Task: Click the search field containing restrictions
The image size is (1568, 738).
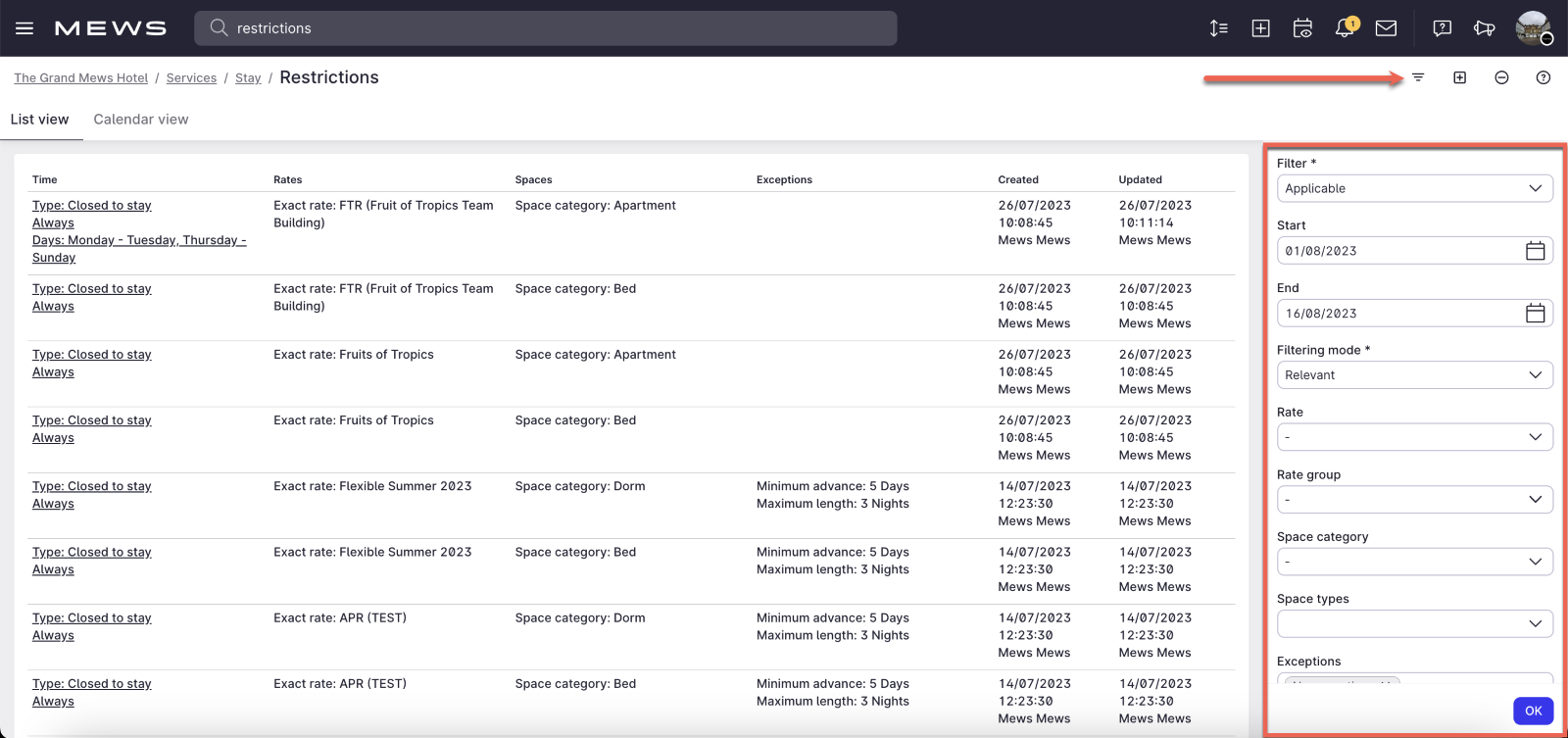Action: 546,28
